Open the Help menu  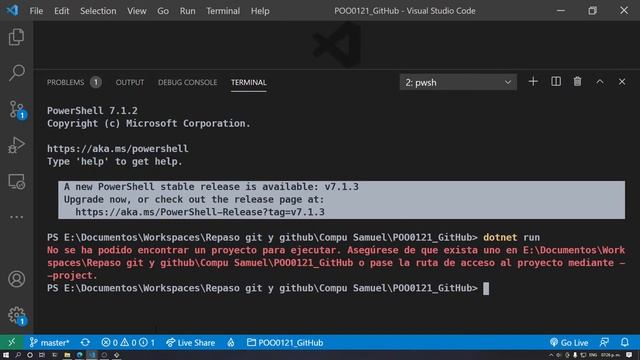pyautogui.click(x=260, y=11)
